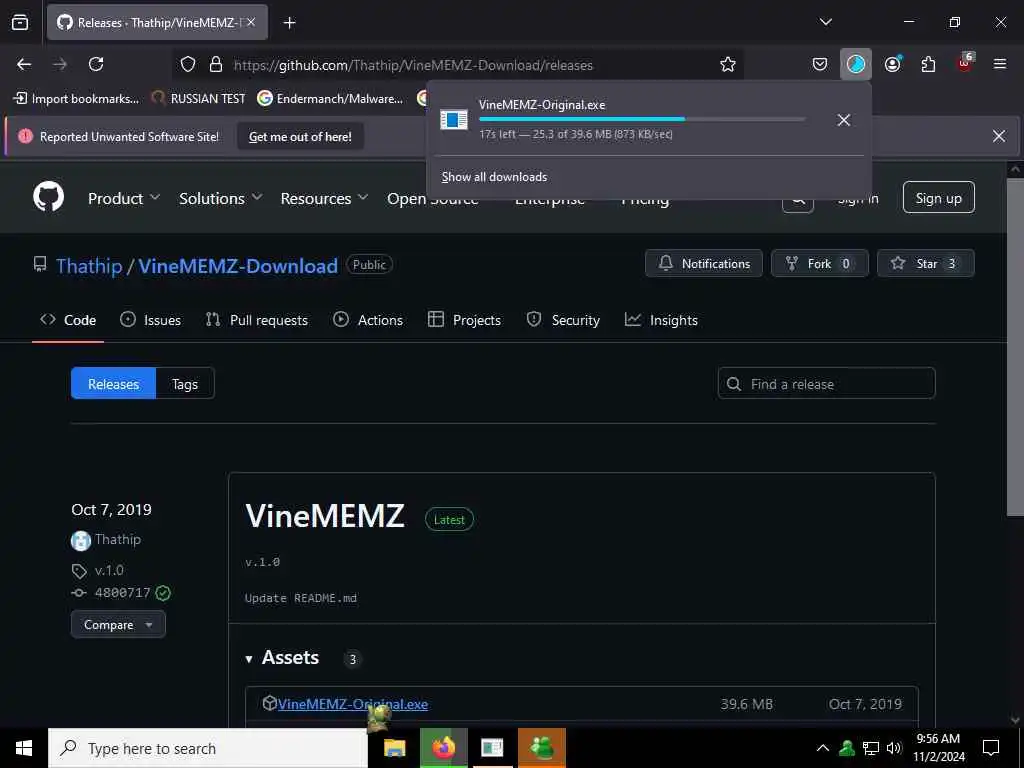
Task: Click the URL address bar
Action: coord(457,65)
